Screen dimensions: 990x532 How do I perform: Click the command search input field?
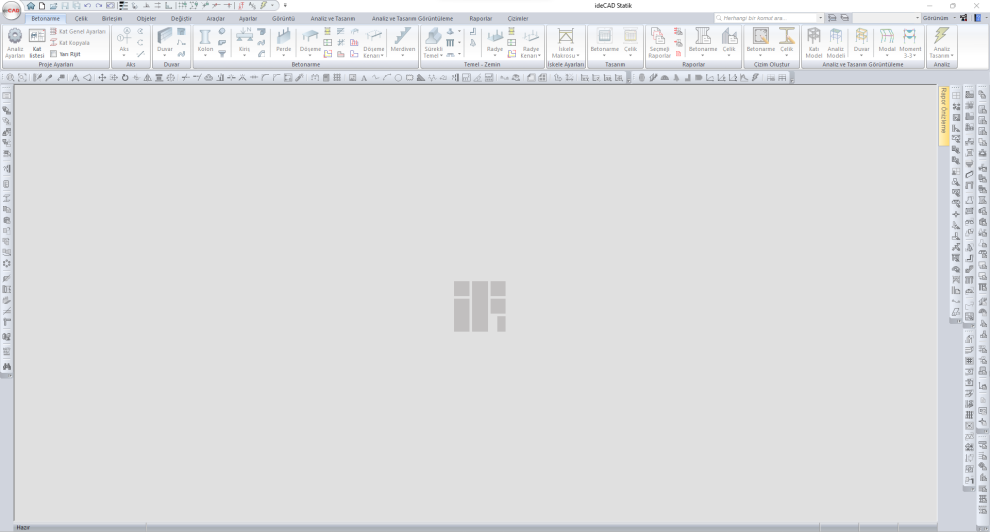[765, 18]
